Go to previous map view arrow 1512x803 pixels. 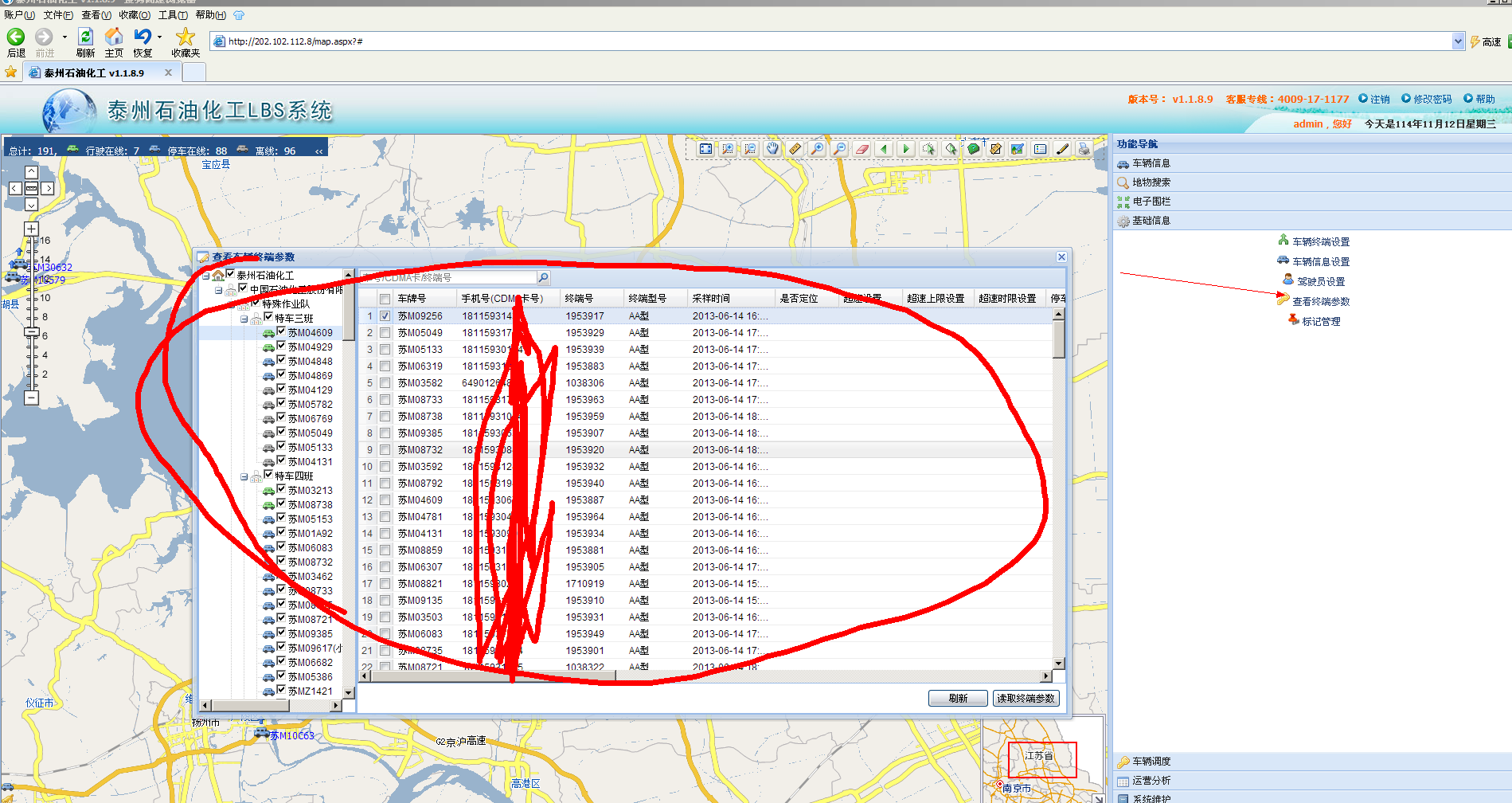coord(884,149)
